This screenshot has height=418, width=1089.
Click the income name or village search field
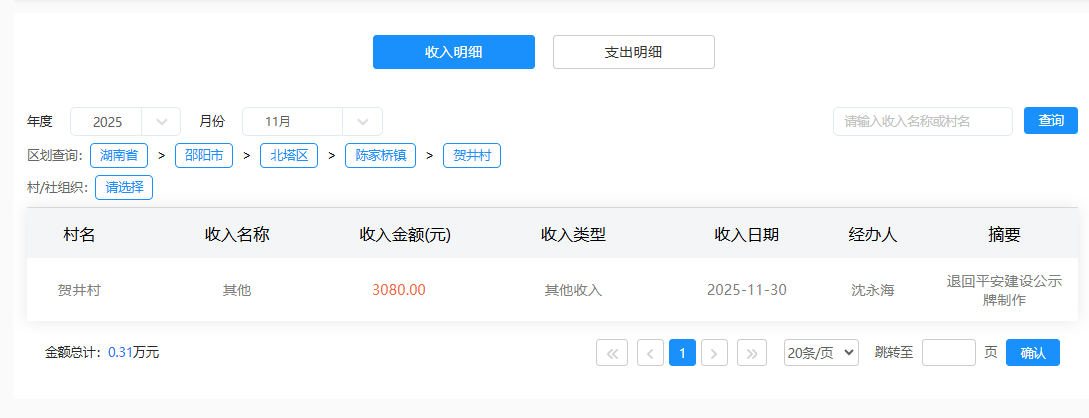(x=922, y=121)
